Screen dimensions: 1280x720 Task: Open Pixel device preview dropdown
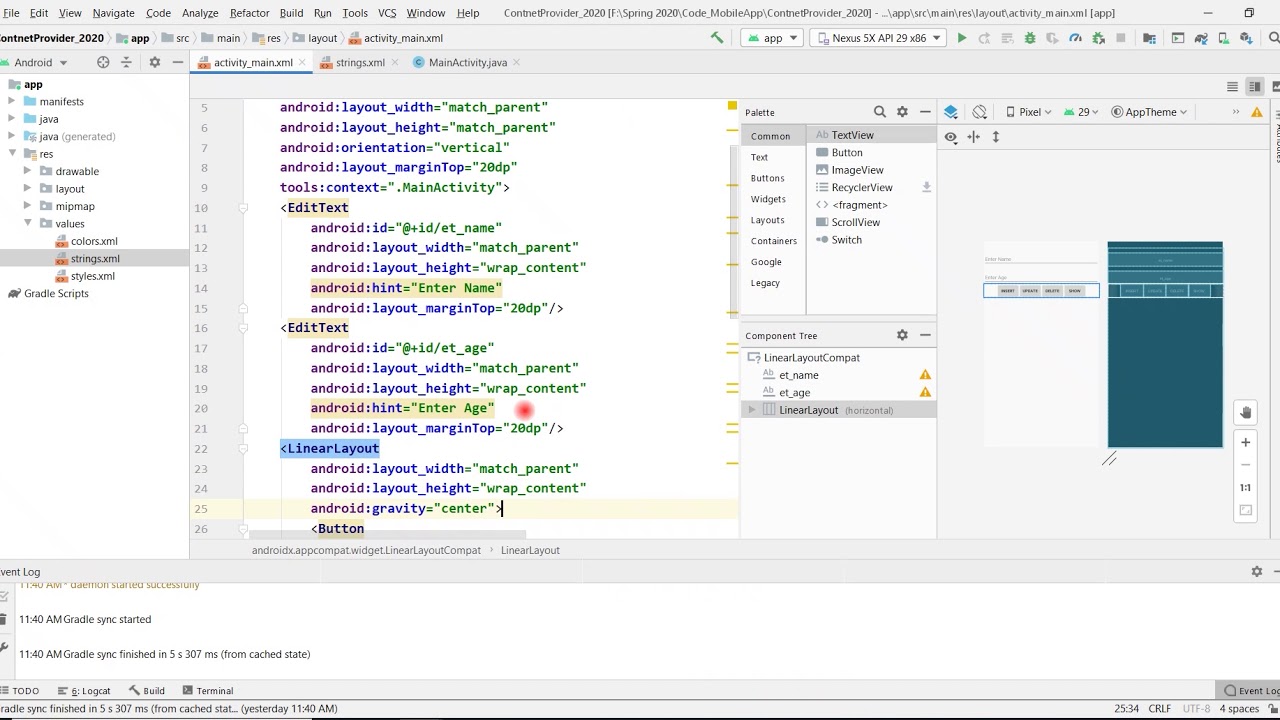point(1030,112)
